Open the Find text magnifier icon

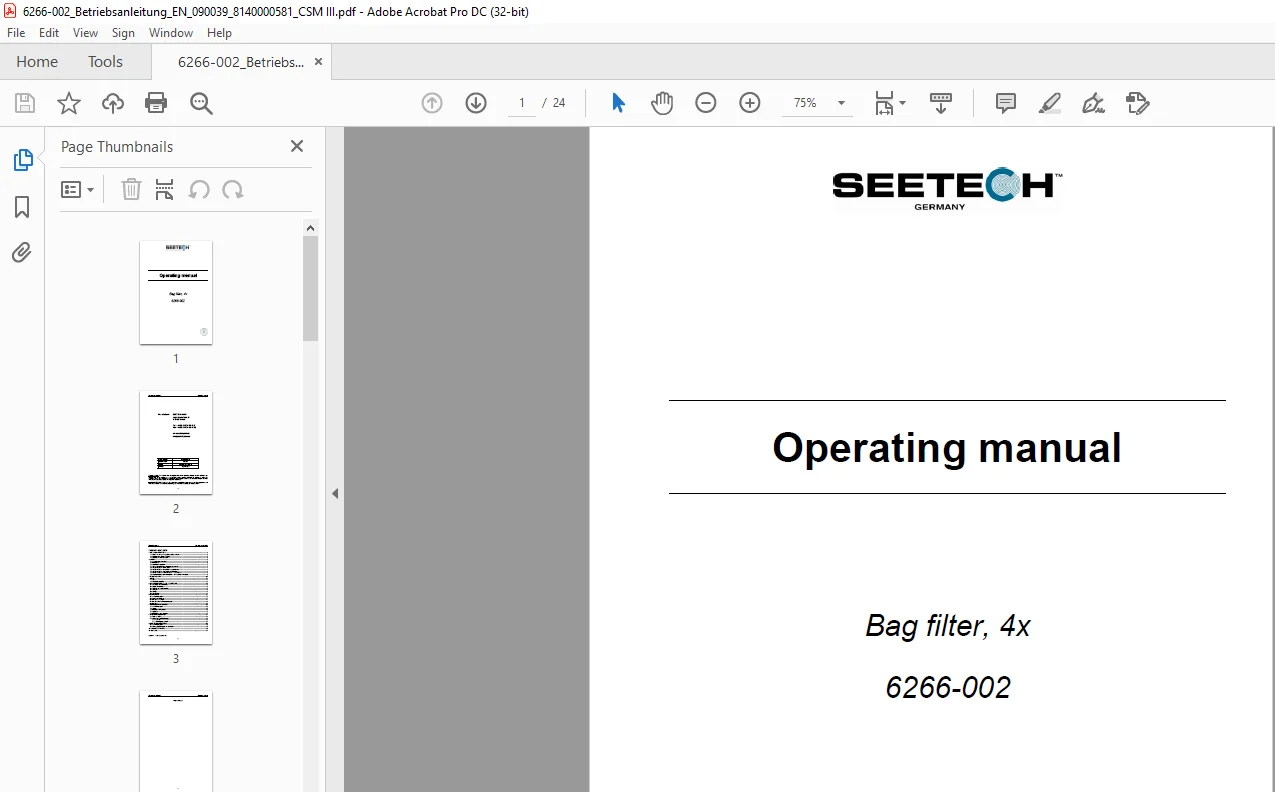pos(202,103)
